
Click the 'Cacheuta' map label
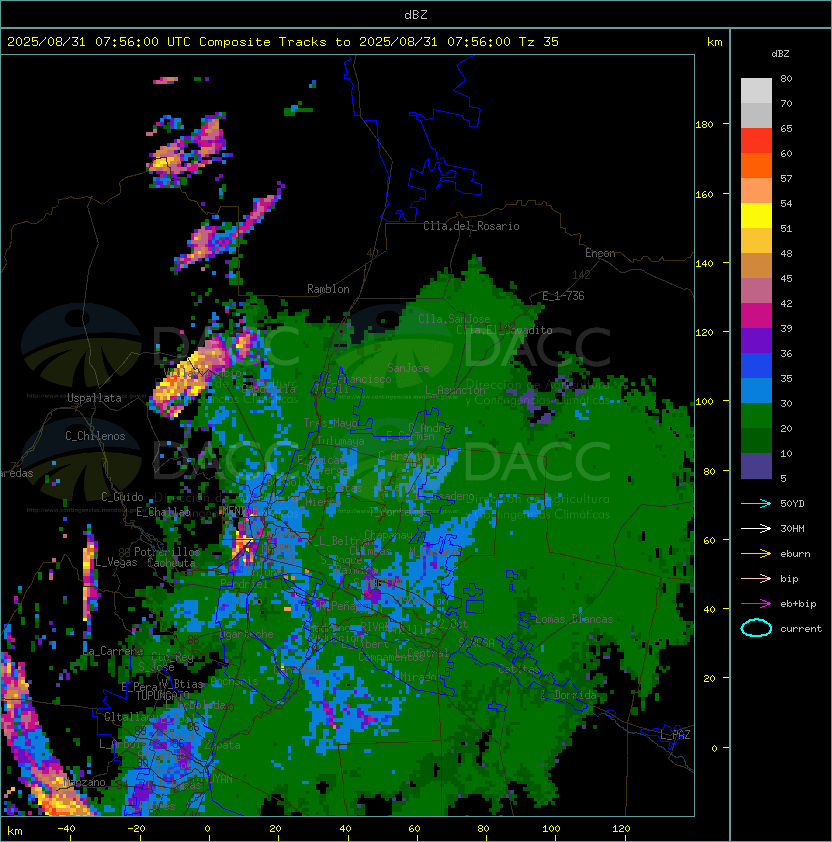tap(171, 563)
